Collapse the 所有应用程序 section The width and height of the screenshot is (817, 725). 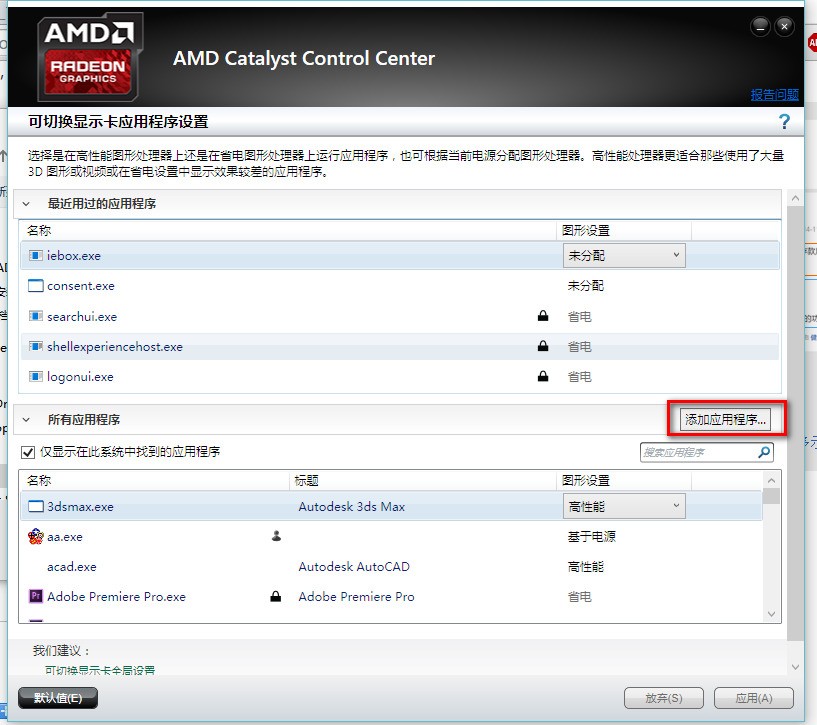pos(26,420)
